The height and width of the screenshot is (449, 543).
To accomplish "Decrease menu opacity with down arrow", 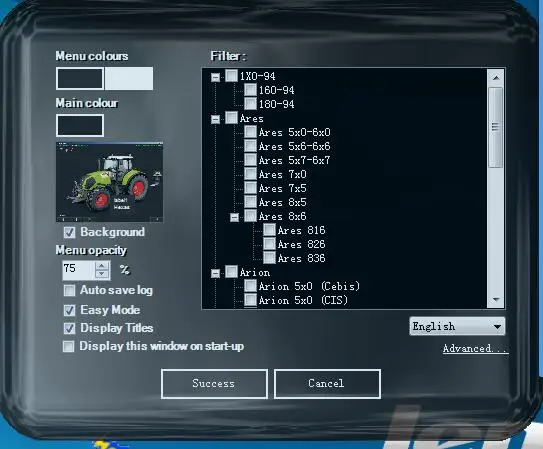I will coord(102,275).
